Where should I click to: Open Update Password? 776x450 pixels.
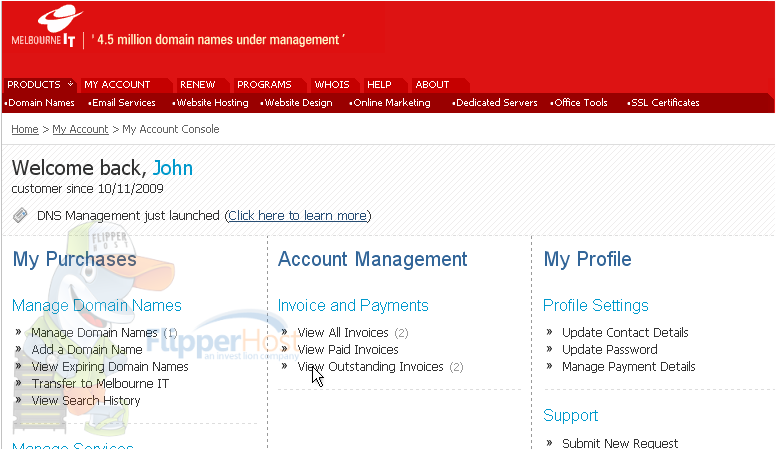coord(610,350)
